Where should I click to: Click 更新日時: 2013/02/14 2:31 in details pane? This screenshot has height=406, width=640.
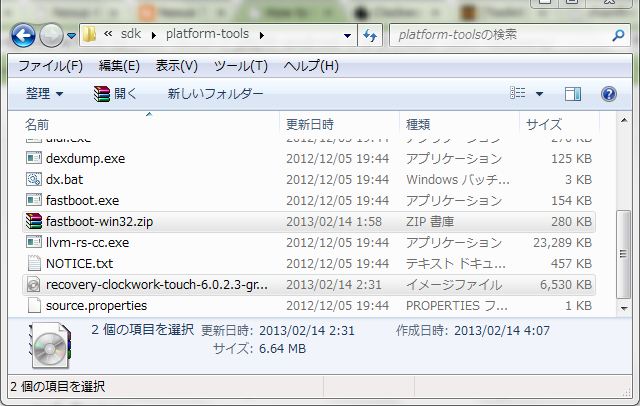tap(278, 331)
